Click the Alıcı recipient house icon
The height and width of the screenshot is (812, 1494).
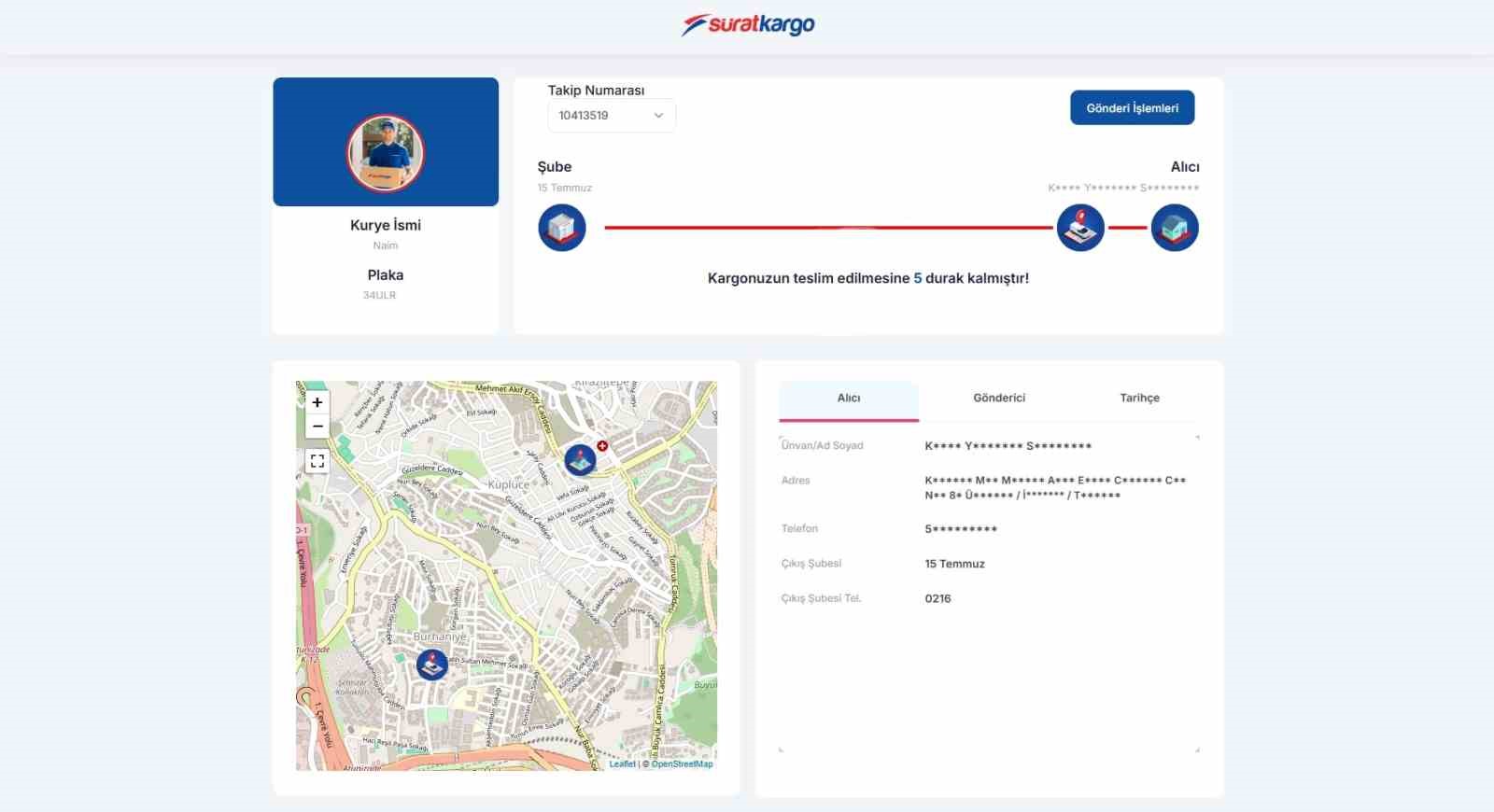coord(1175,228)
